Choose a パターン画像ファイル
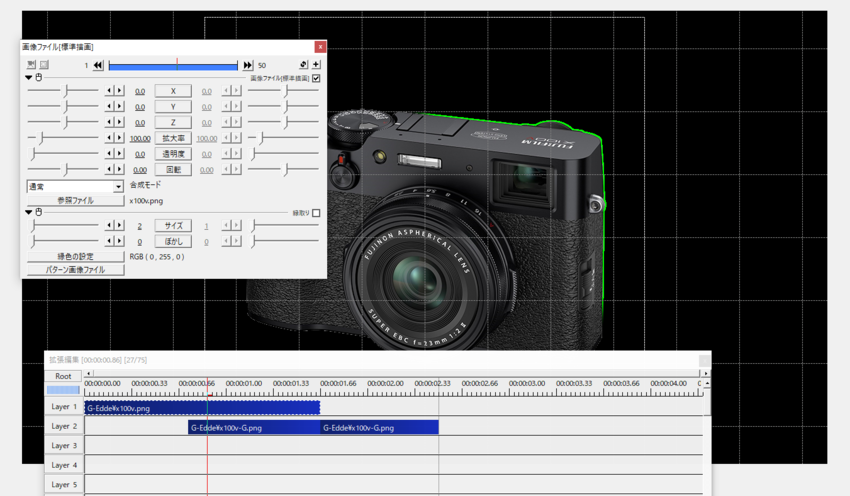 point(75,269)
